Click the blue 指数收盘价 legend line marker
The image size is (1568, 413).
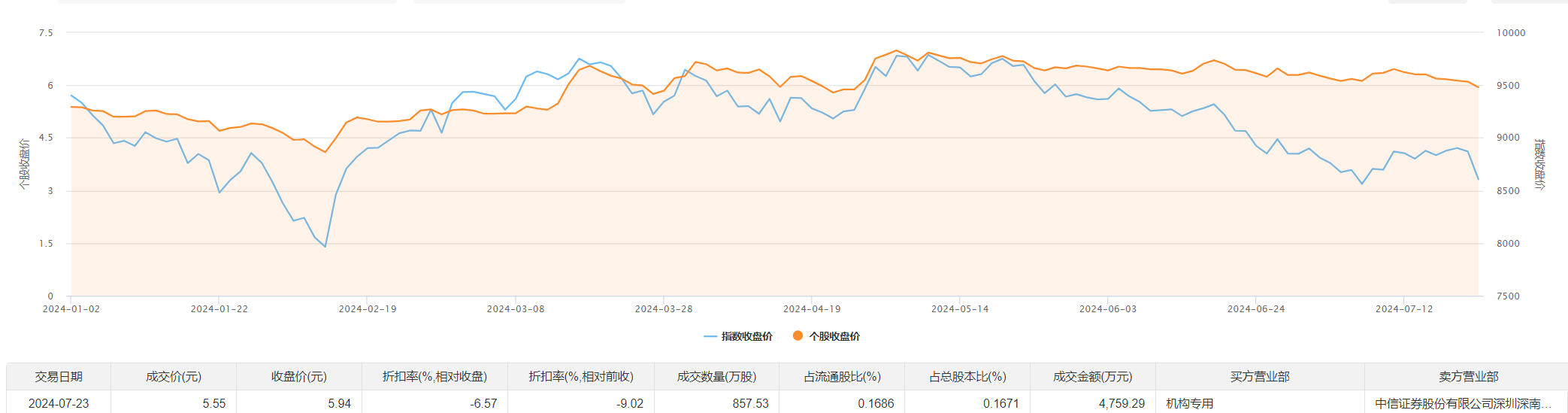pyautogui.click(x=710, y=336)
